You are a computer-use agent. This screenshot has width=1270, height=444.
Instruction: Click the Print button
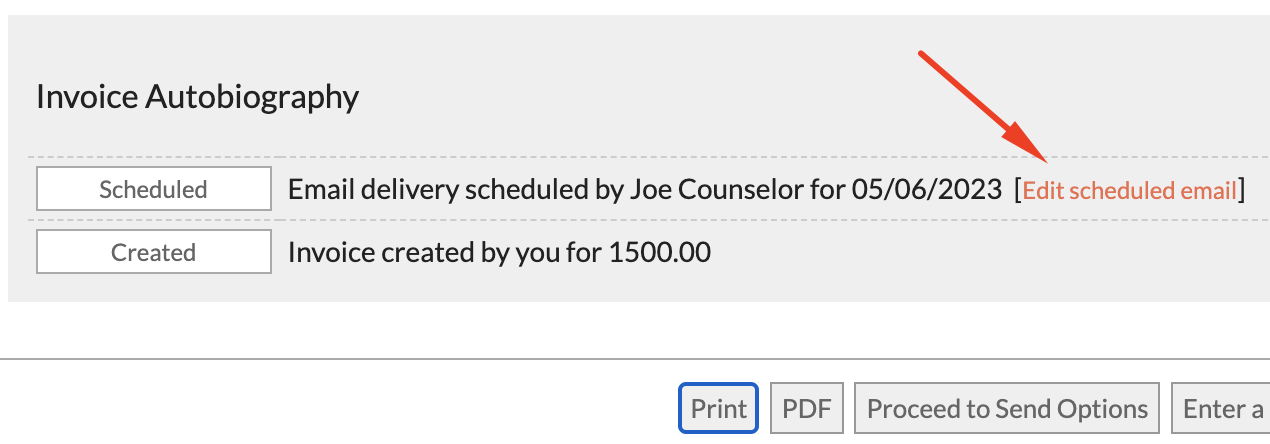tap(719, 409)
